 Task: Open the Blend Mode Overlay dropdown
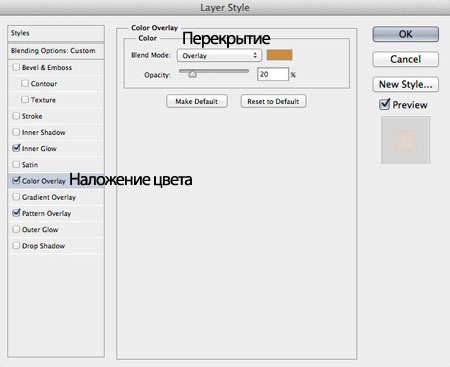click(x=219, y=55)
